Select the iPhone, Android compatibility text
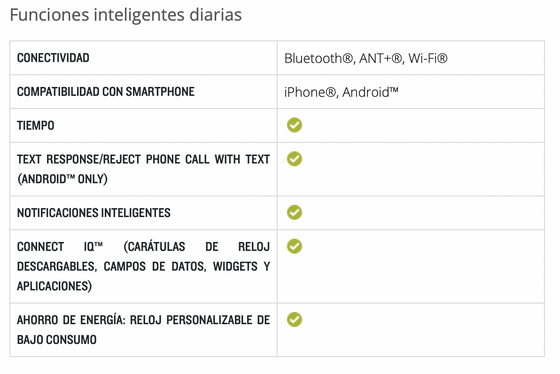 point(341,92)
